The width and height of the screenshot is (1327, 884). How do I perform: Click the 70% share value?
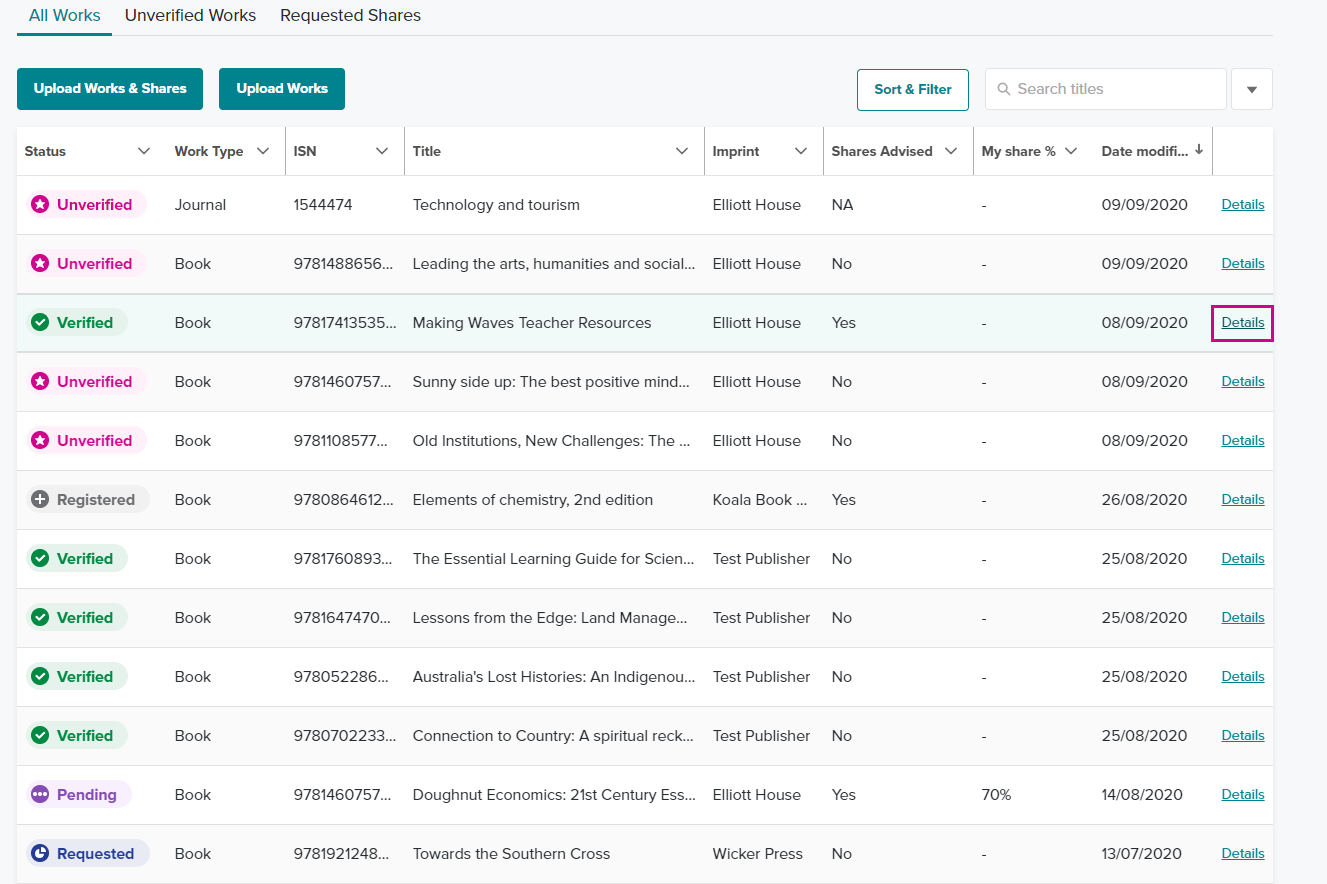996,794
